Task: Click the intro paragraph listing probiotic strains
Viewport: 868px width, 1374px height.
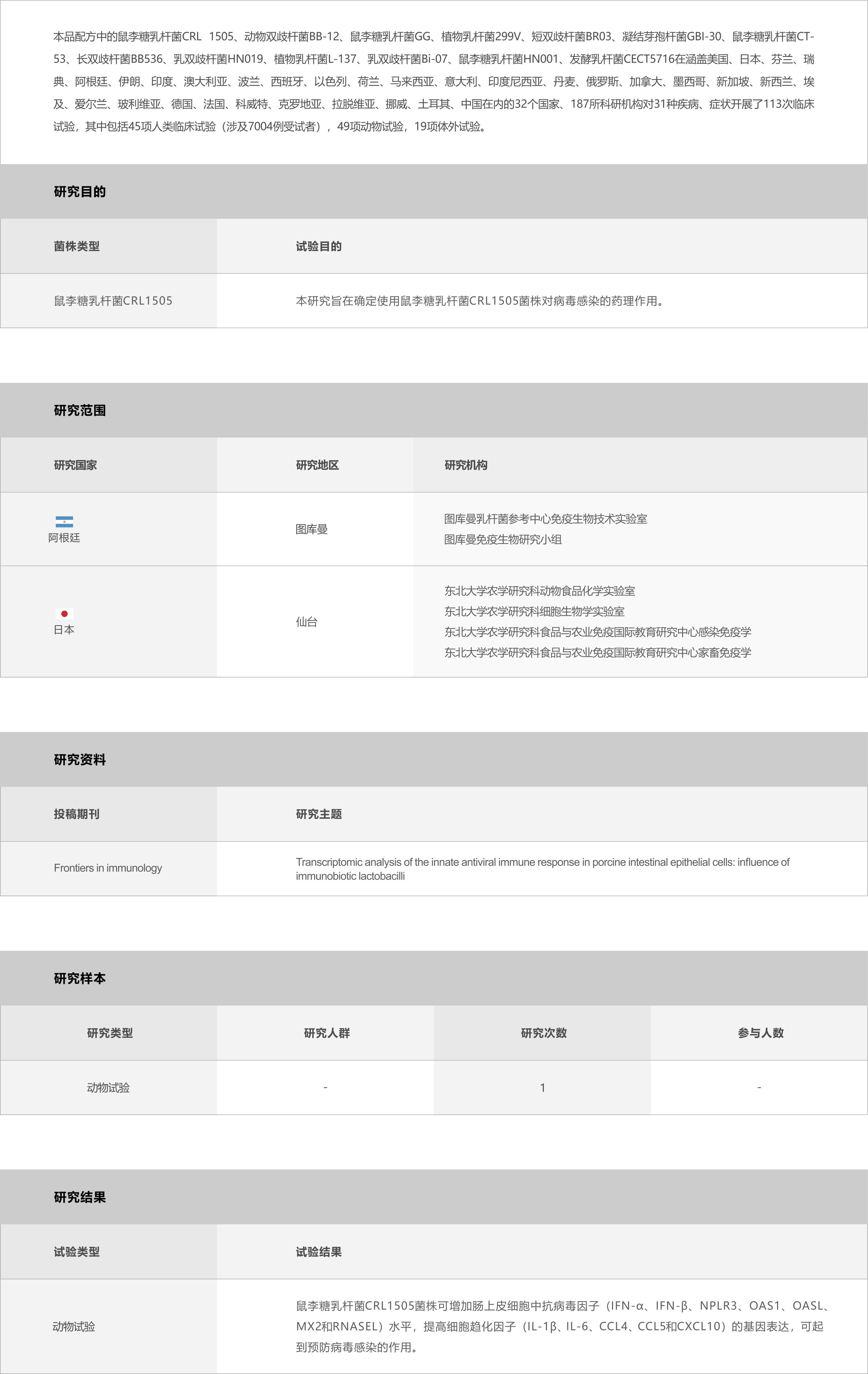Action: 434,82
